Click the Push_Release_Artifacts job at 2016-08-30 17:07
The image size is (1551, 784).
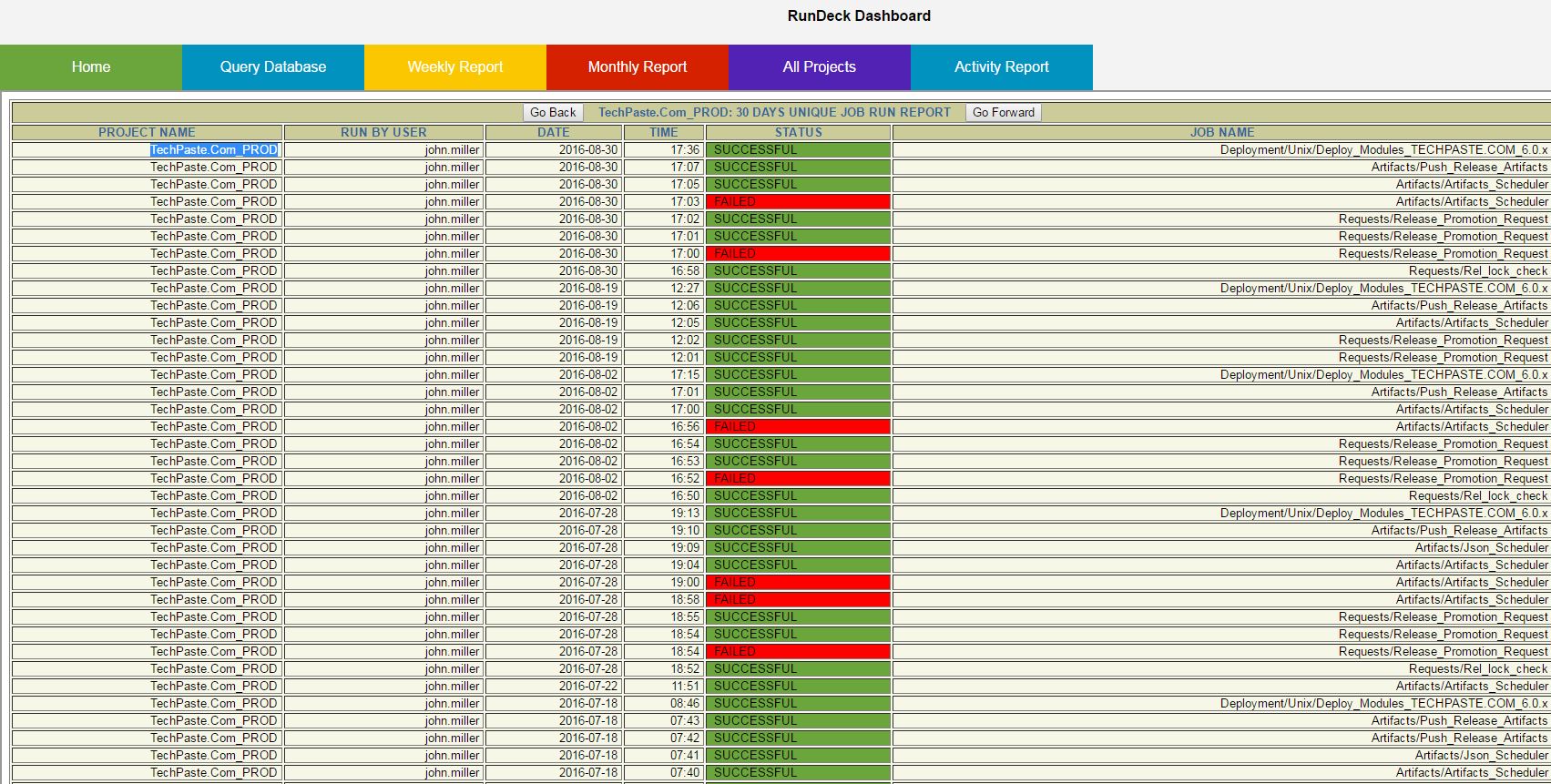coord(1459,168)
